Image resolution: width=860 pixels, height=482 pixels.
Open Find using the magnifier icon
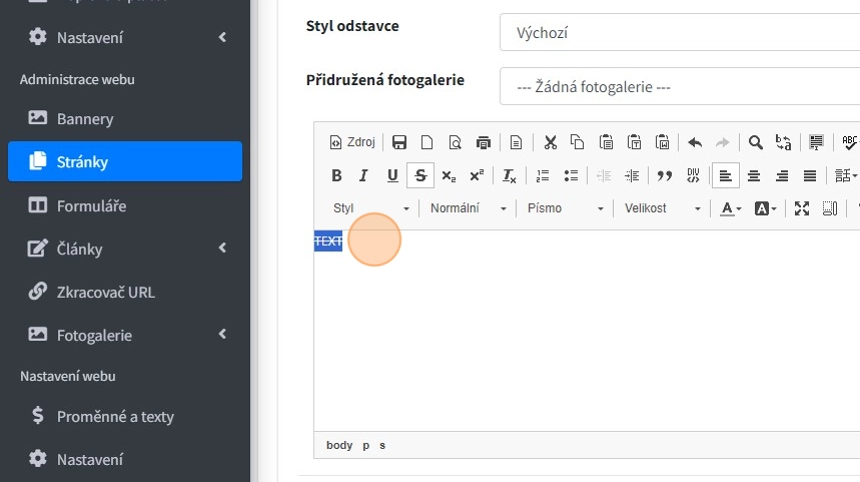[x=756, y=142]
